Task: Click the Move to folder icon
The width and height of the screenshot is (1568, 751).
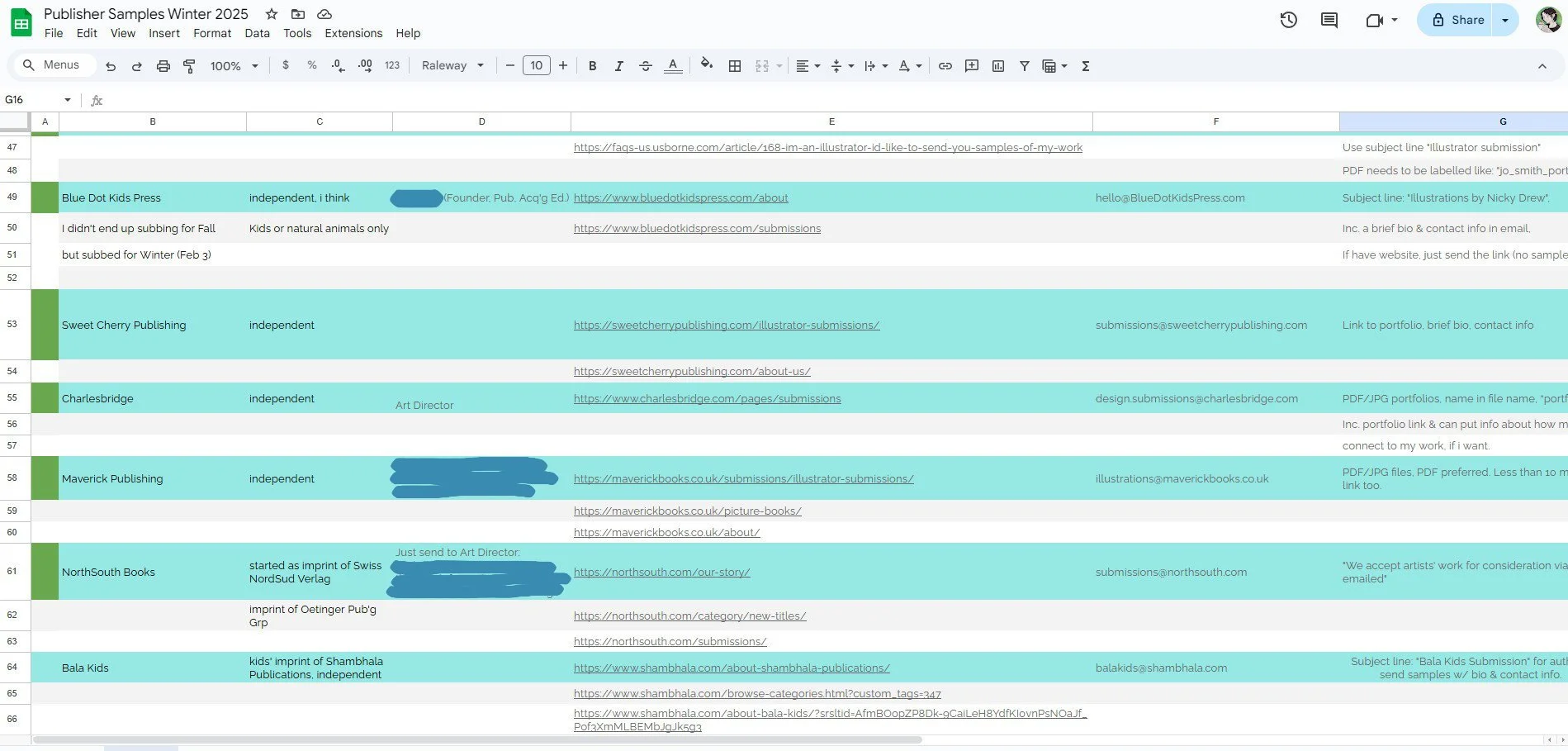Action: (298, 14)
